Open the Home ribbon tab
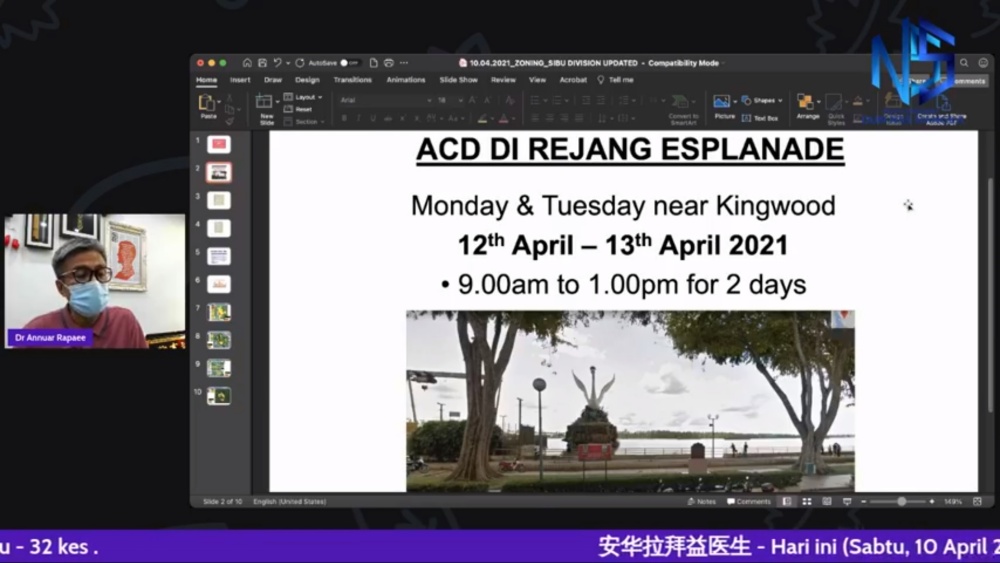 click(x=206, y=80)
